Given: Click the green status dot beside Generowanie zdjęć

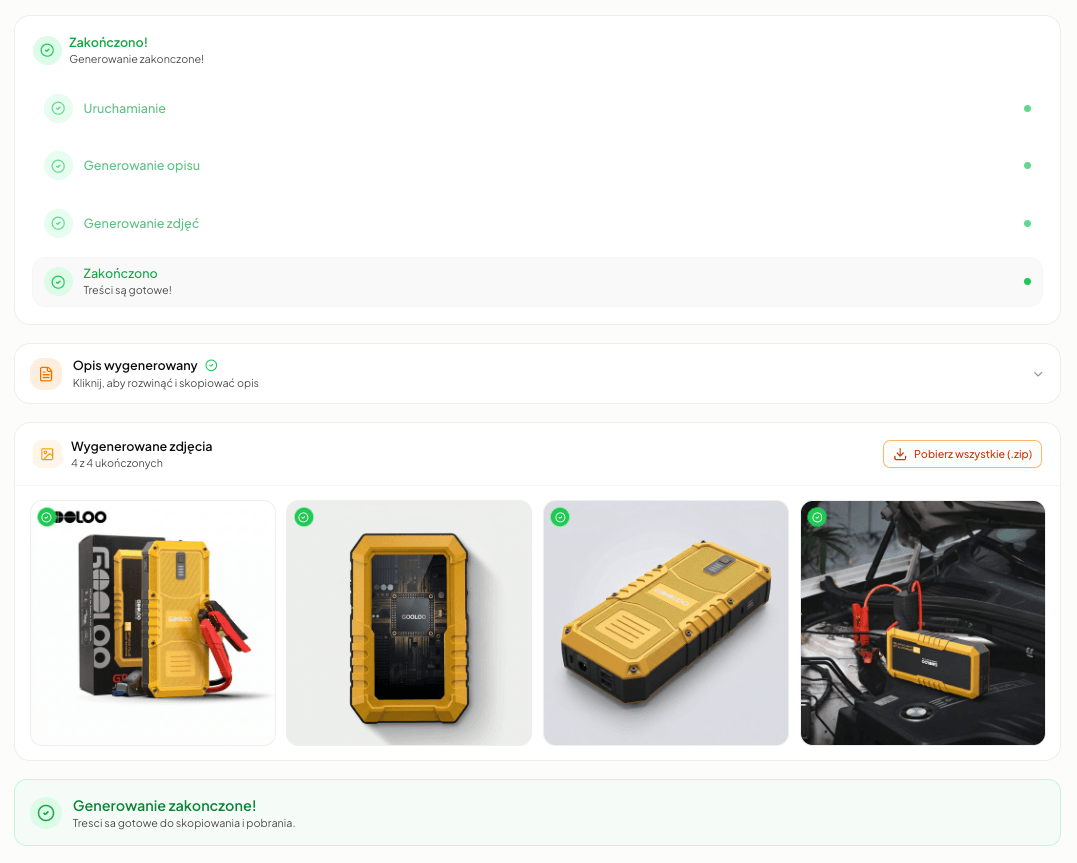Looking at the screenshot, I should 1027,223.
